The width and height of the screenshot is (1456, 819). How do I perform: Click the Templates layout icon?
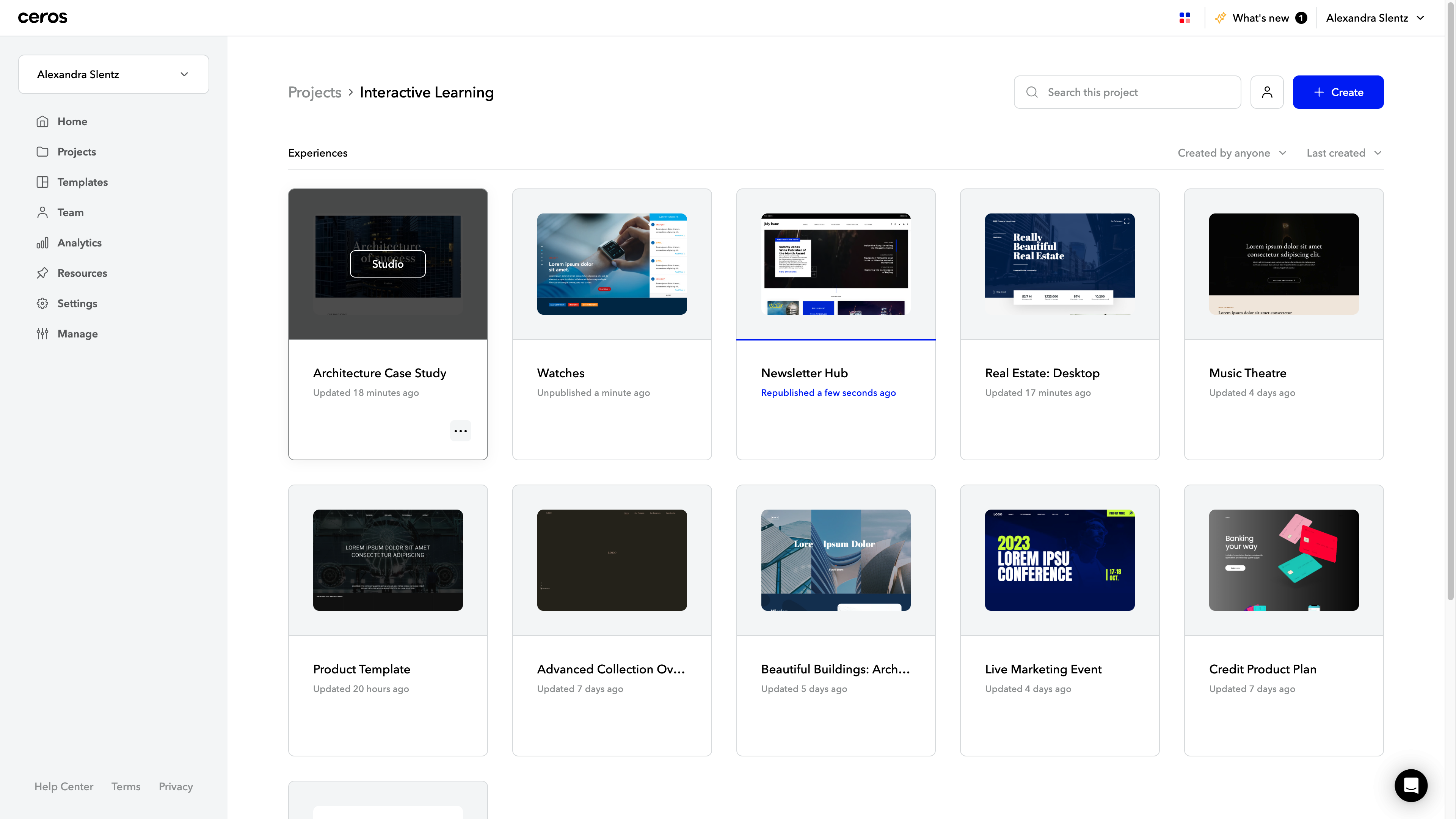42,182
